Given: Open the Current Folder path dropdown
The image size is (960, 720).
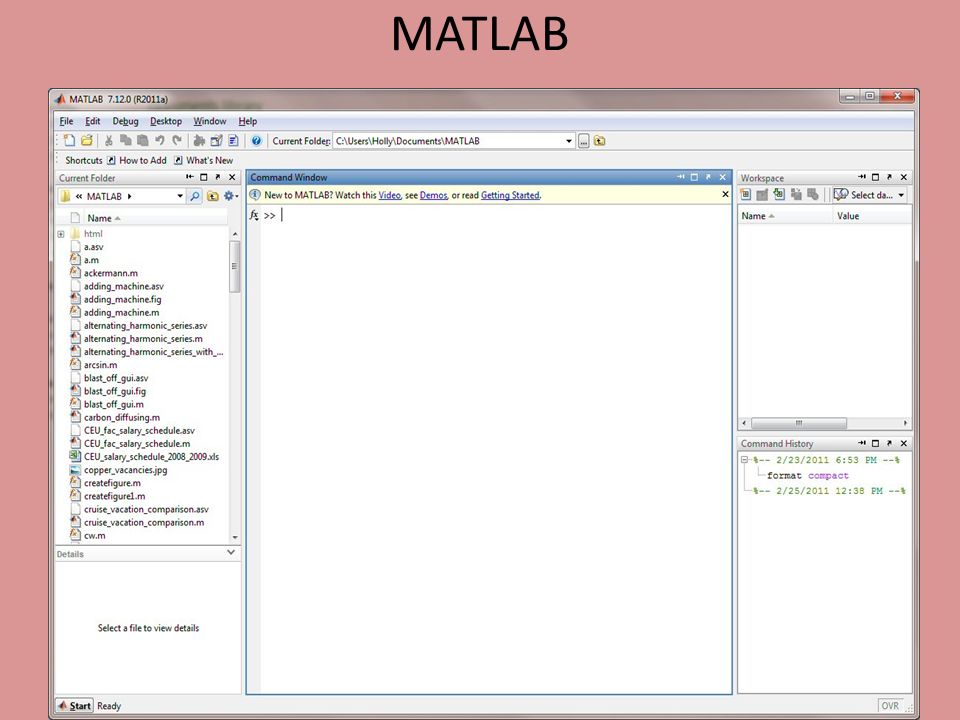Looking at the screenshot, I should click(569, 141).
